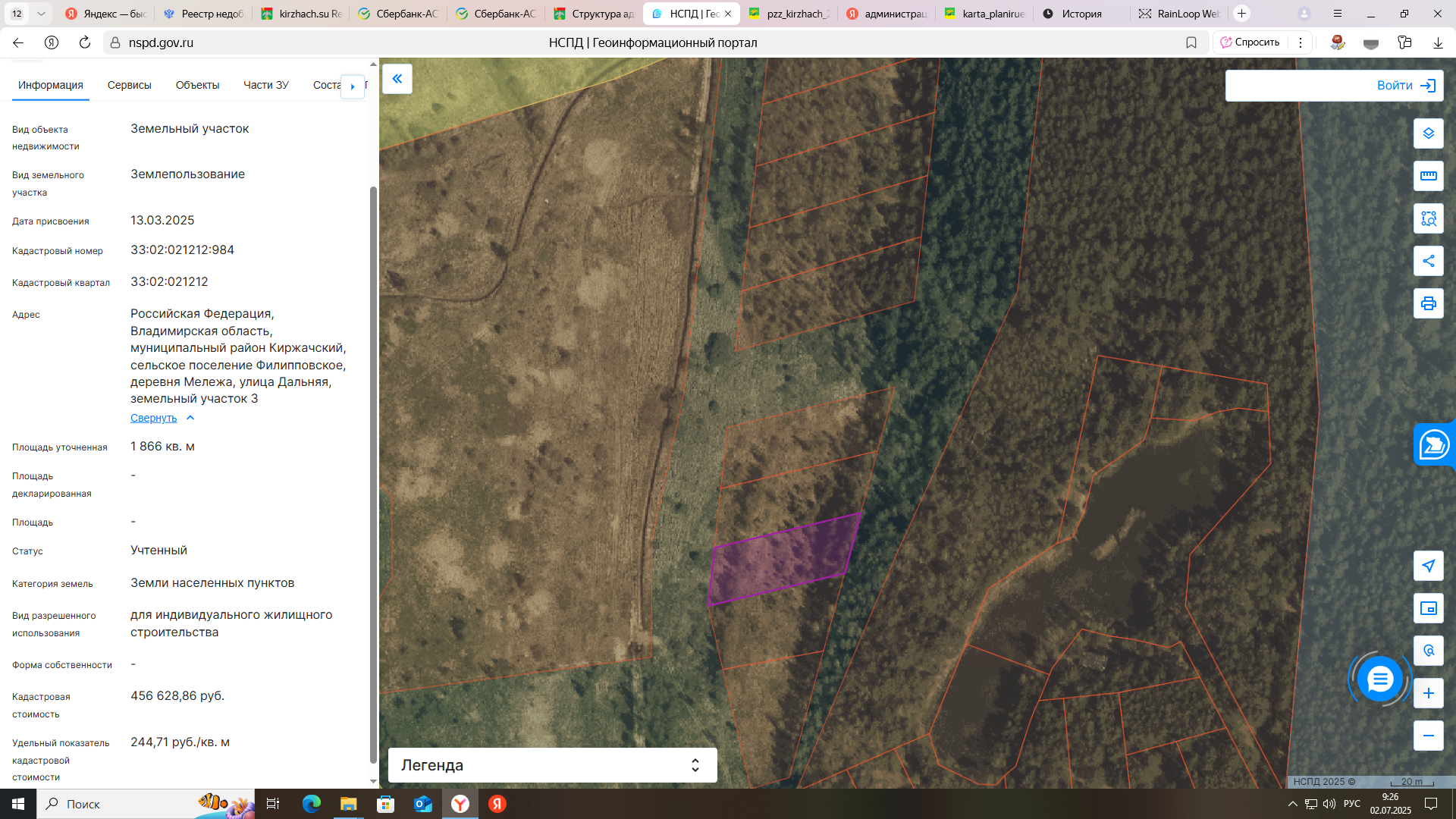Click the share map icon
Viewport: 1456px width, 819px height.
pyautogui.click(x=1428, y=261)
